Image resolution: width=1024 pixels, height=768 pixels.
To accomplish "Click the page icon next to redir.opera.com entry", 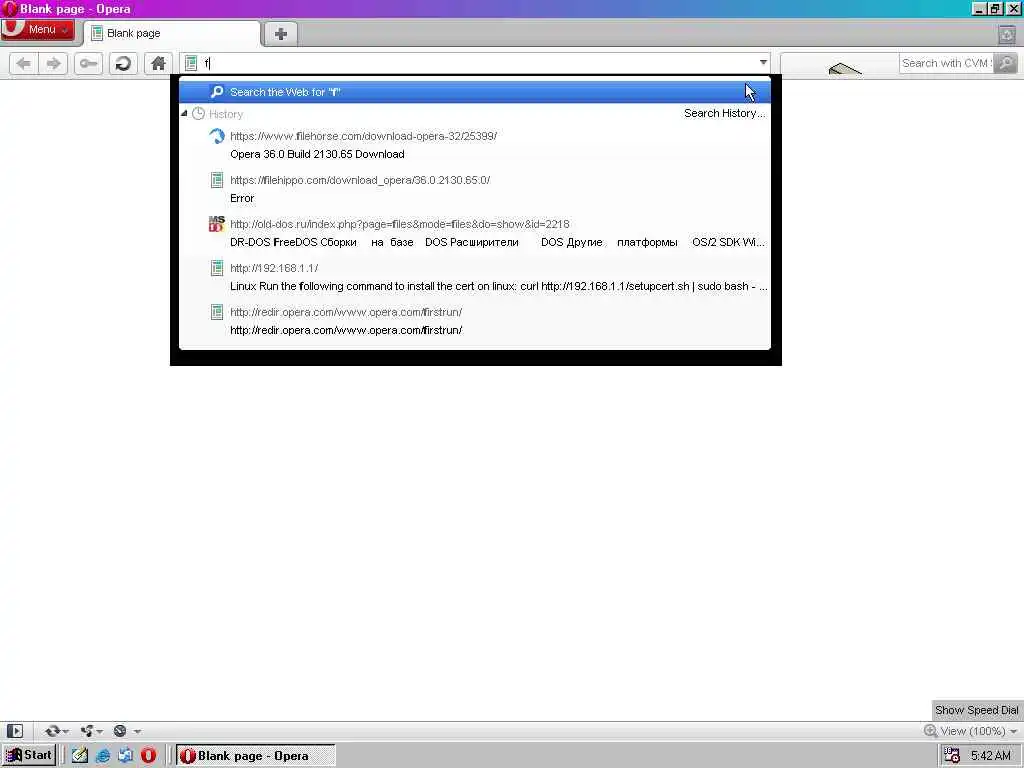I will coord(217,312).
